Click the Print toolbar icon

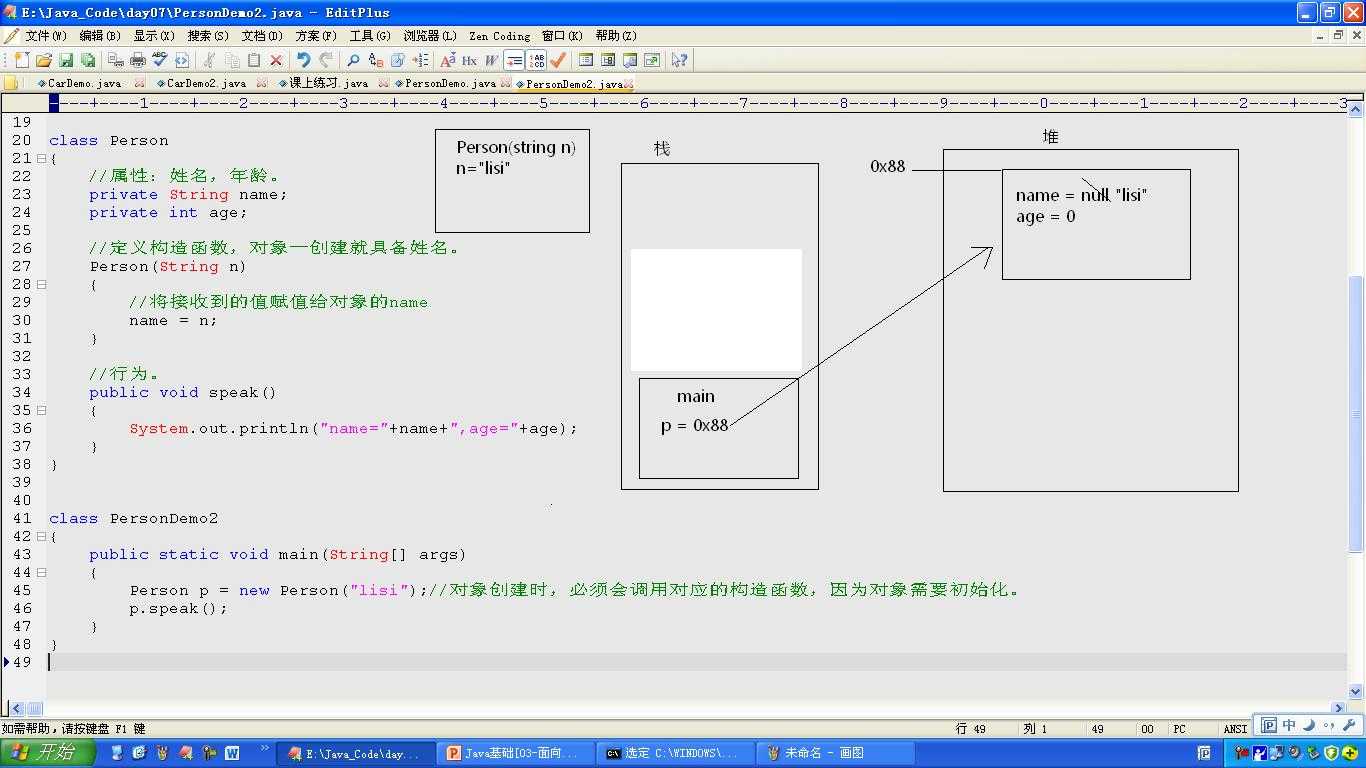(138, 60)
